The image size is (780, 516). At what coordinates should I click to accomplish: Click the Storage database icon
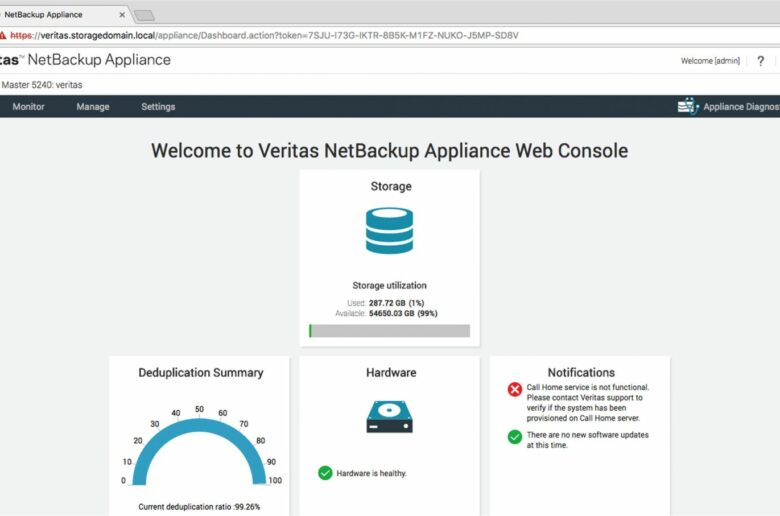point(390,231)
